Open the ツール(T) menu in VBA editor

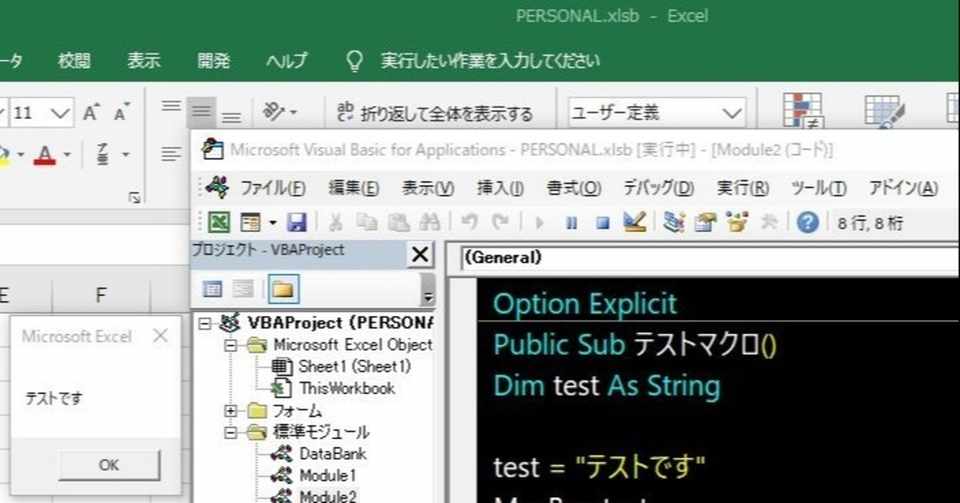pyautogui.click(x=819, y=188)
